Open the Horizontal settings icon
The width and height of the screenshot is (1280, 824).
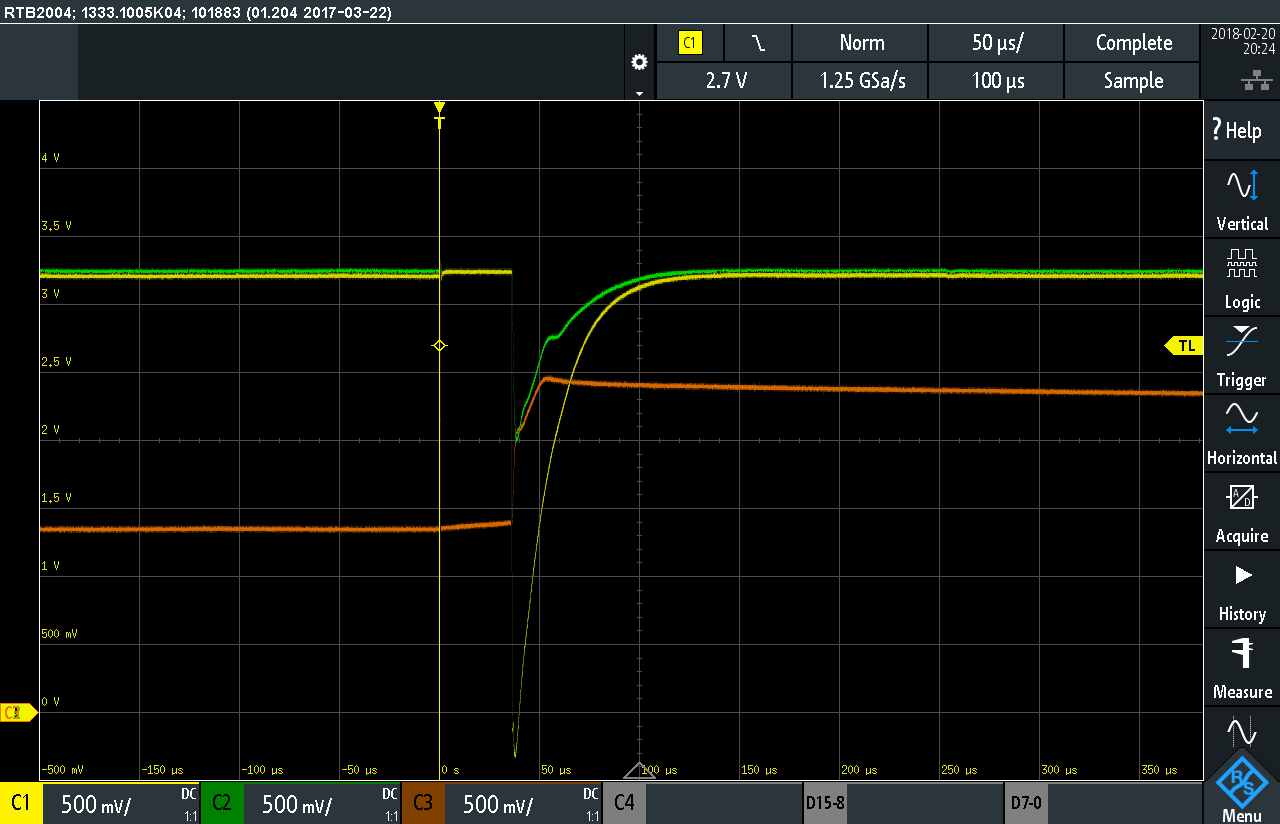pyautogui.click(x=1241, y=420)
